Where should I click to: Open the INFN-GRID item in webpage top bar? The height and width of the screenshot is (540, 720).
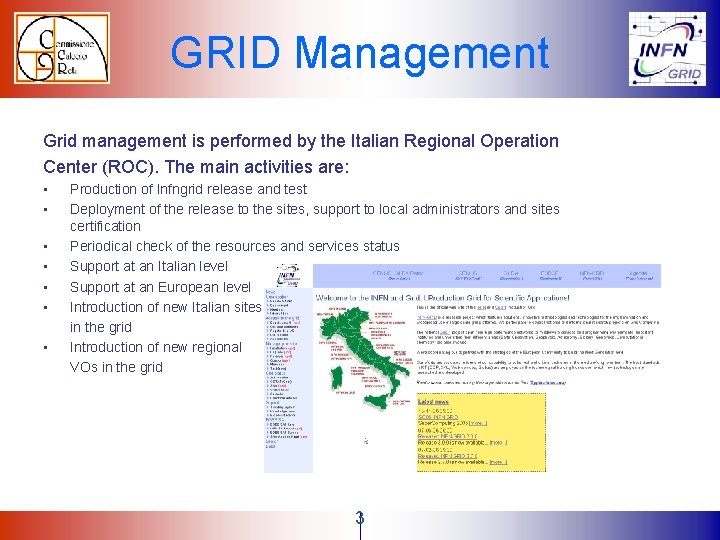[x=591, y=276]
